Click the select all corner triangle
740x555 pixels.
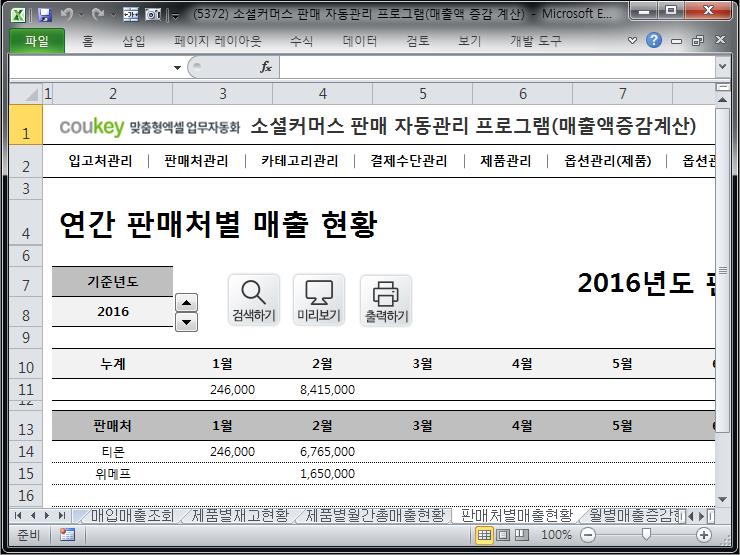(x=26, y=93)
